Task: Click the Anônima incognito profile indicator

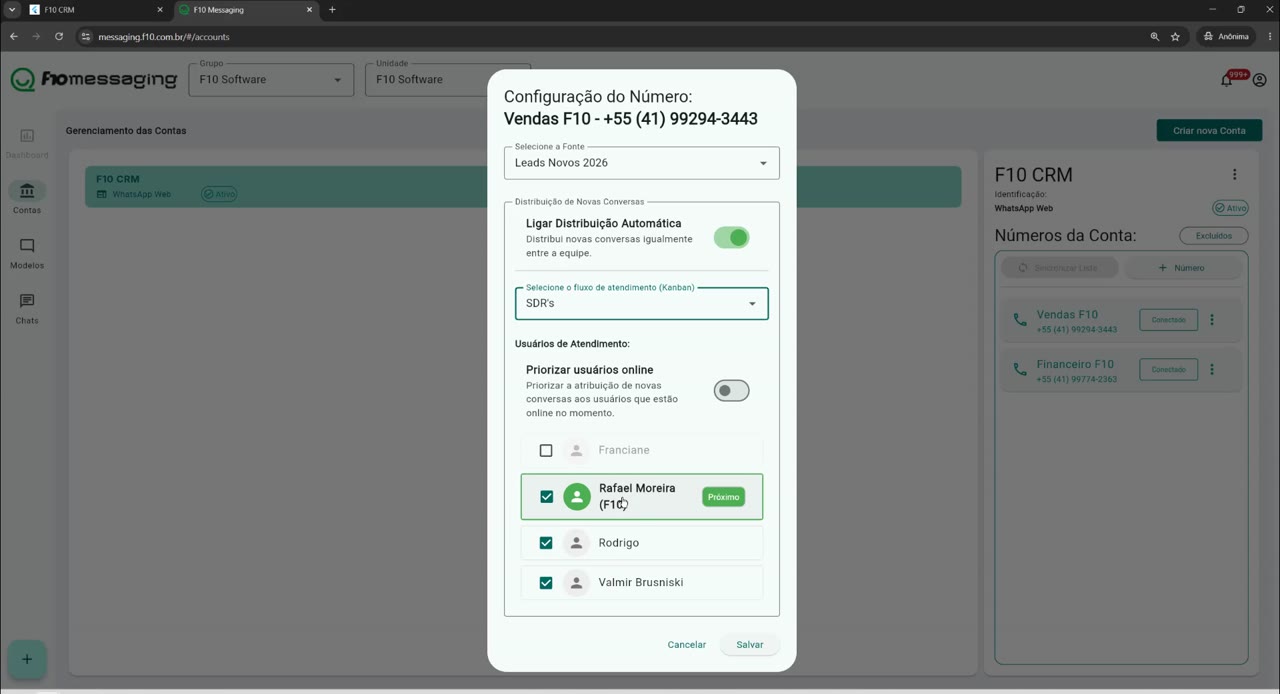Action: [1226, 37]
